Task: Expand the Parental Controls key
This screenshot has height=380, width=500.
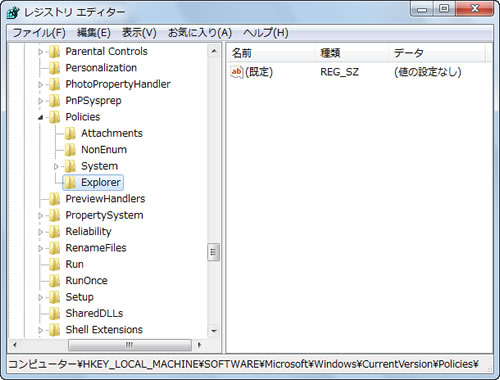Action: (x=41, y=52)
